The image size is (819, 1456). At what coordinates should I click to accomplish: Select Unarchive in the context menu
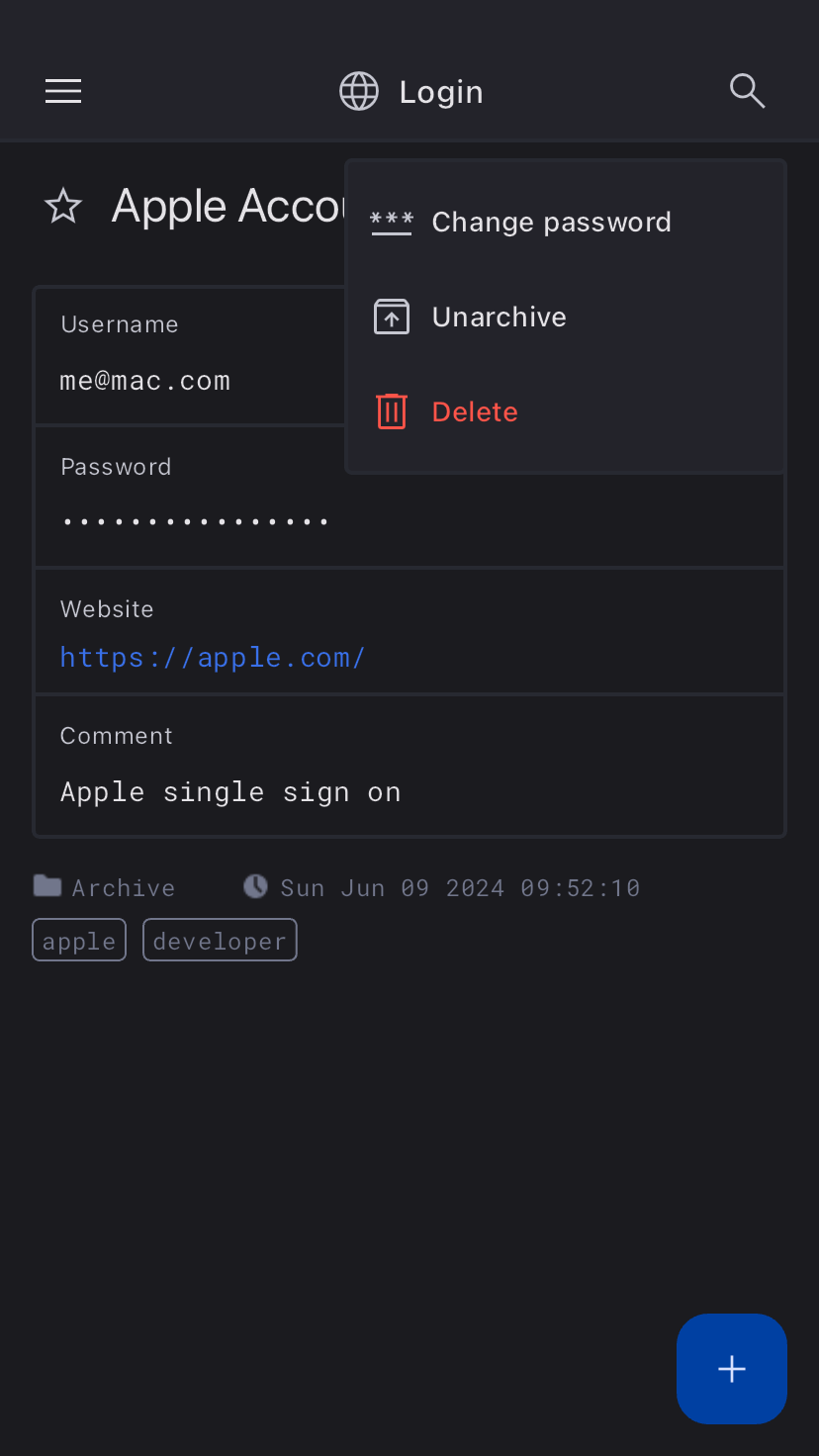(x=499, y=318)
